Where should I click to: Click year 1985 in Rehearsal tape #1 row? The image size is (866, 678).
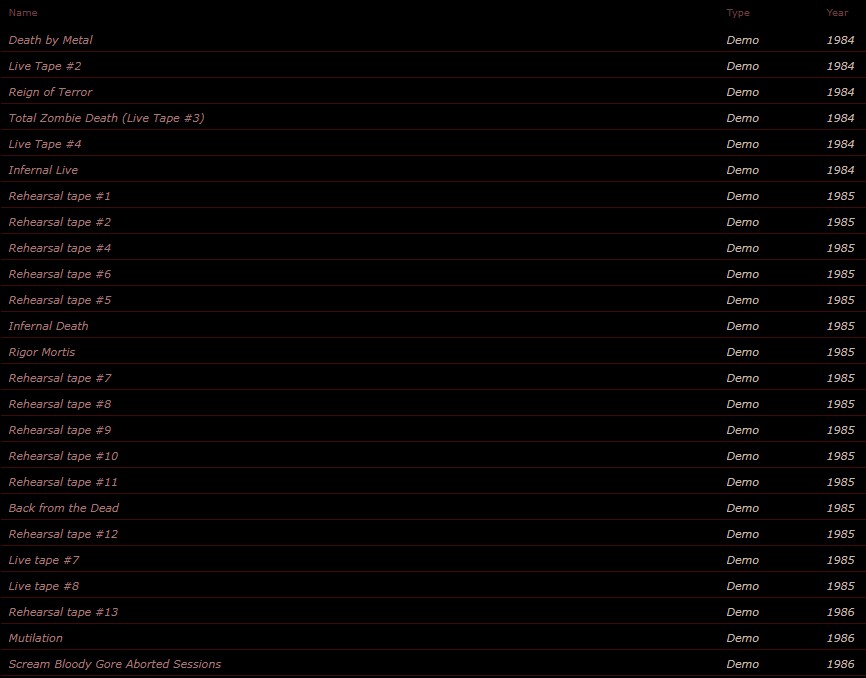pyautogui.click(x=840, y=196)
